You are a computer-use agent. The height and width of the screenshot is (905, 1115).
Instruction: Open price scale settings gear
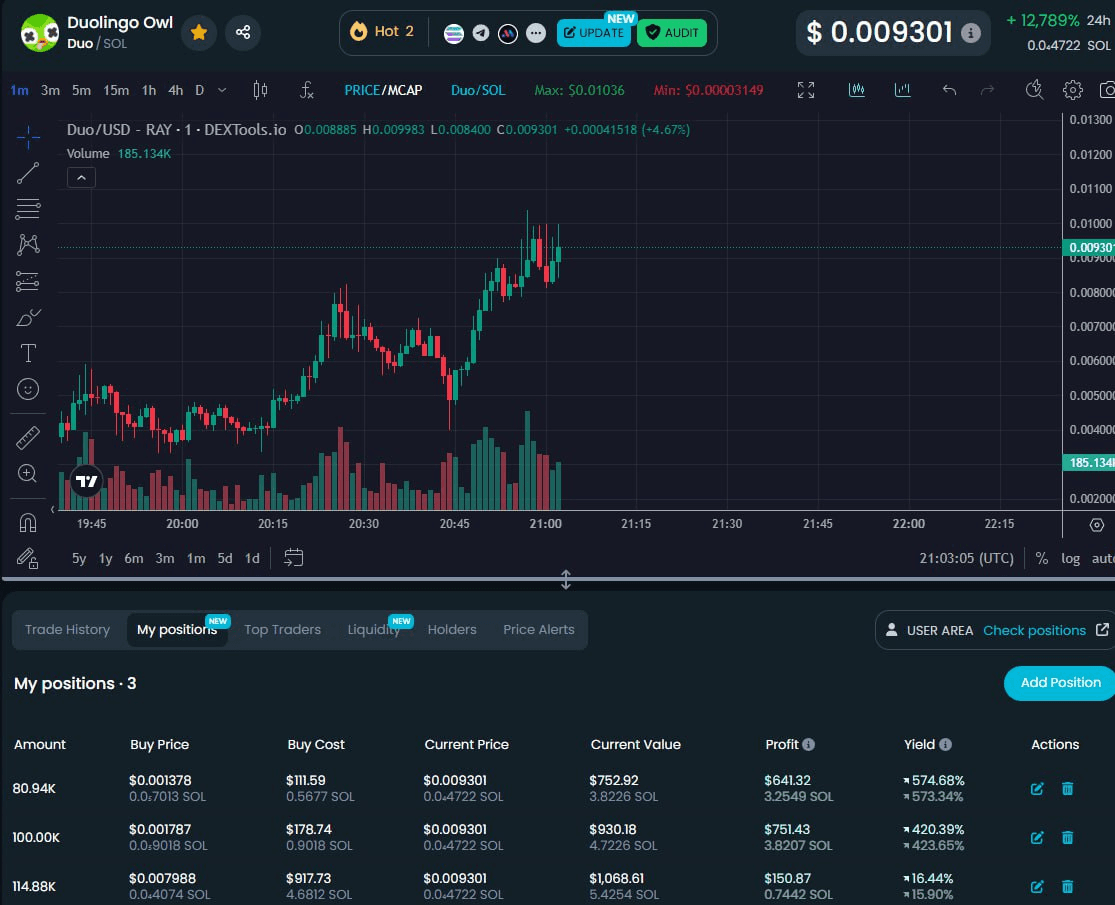click(x=1097, y=525)
